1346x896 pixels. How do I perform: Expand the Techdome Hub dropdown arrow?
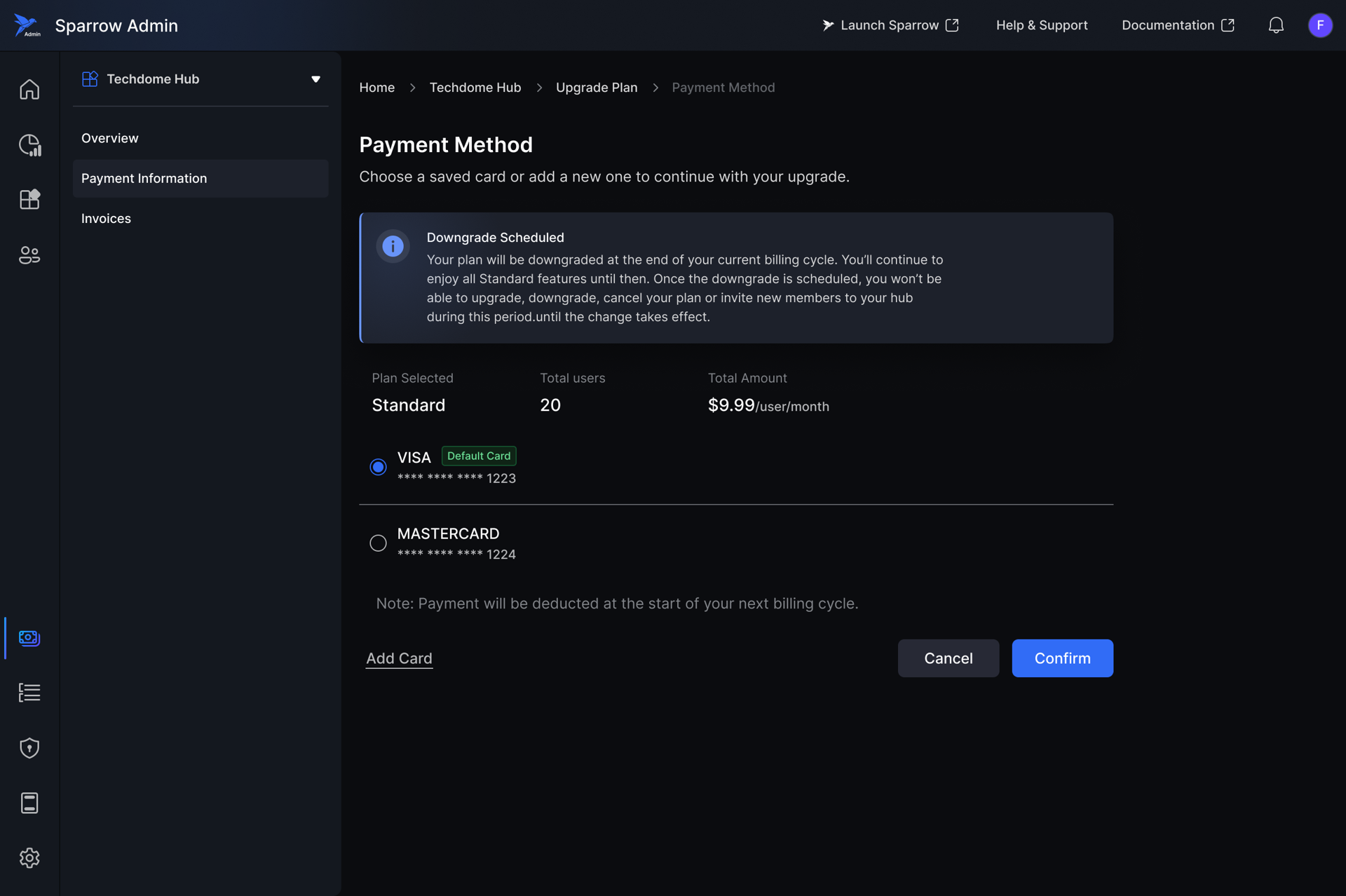(x=315, y=79)
